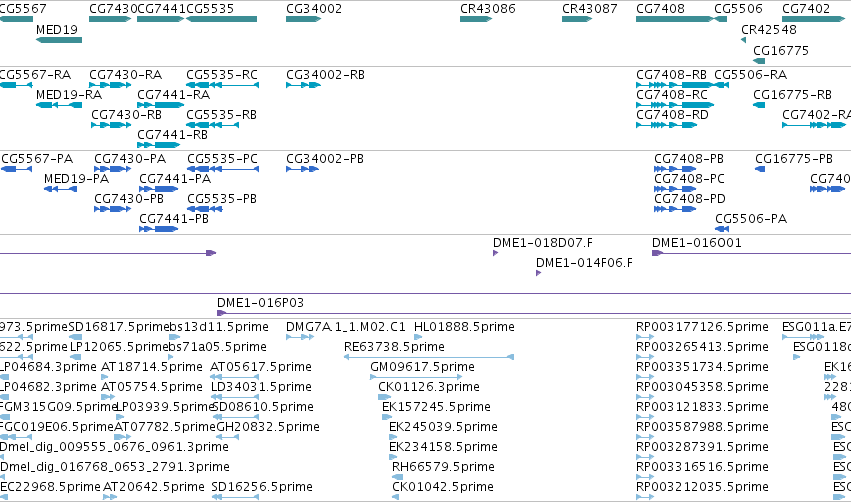Select protein MED19-PA glyph
The image size is (851, 502).
tap(60, 189)
